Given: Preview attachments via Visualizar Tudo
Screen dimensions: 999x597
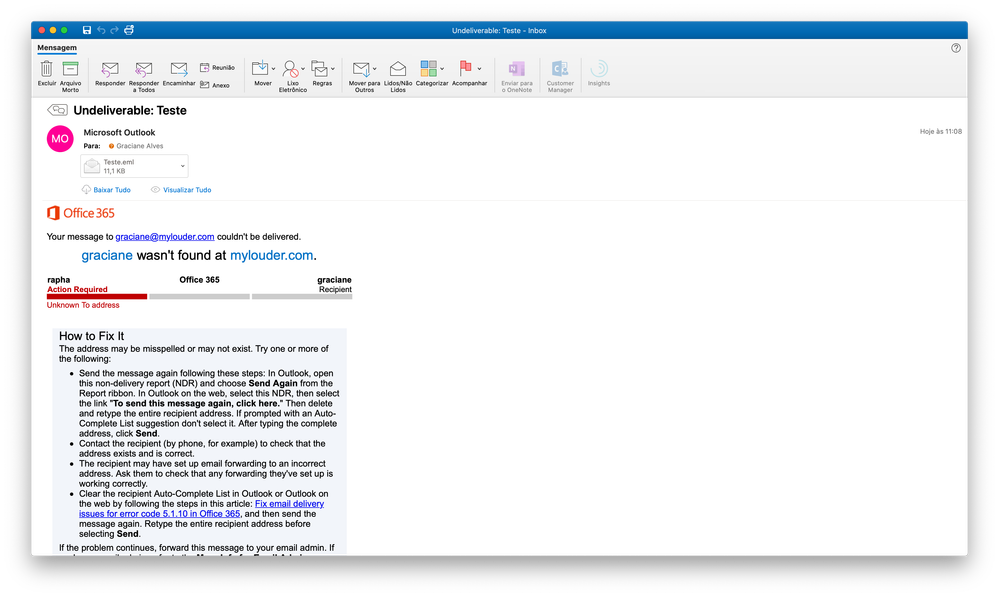Looking at the screenshot, I should click(181, 190).
